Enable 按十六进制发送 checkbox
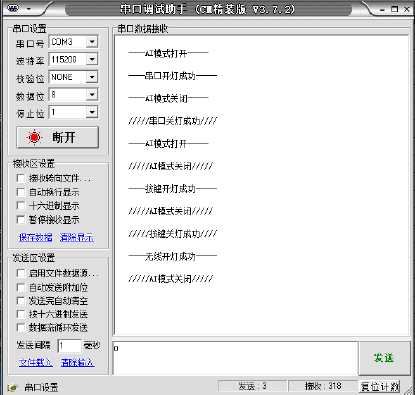This screenshot has height=395, width=415. click(x=21, y=314)
